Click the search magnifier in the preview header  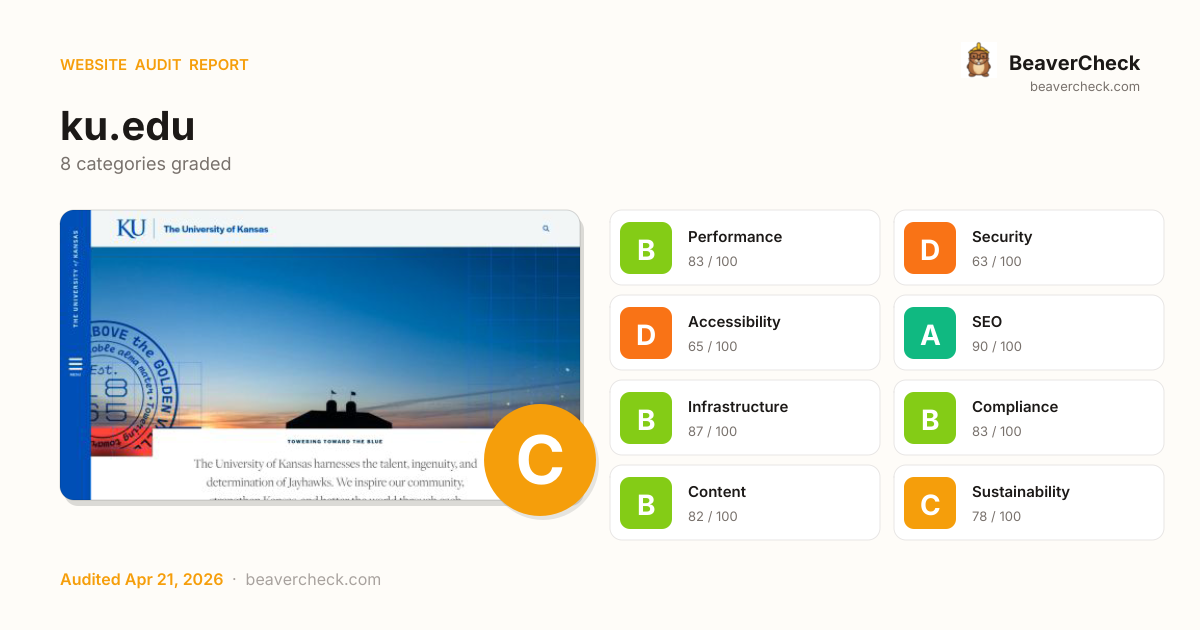point(546,229)
